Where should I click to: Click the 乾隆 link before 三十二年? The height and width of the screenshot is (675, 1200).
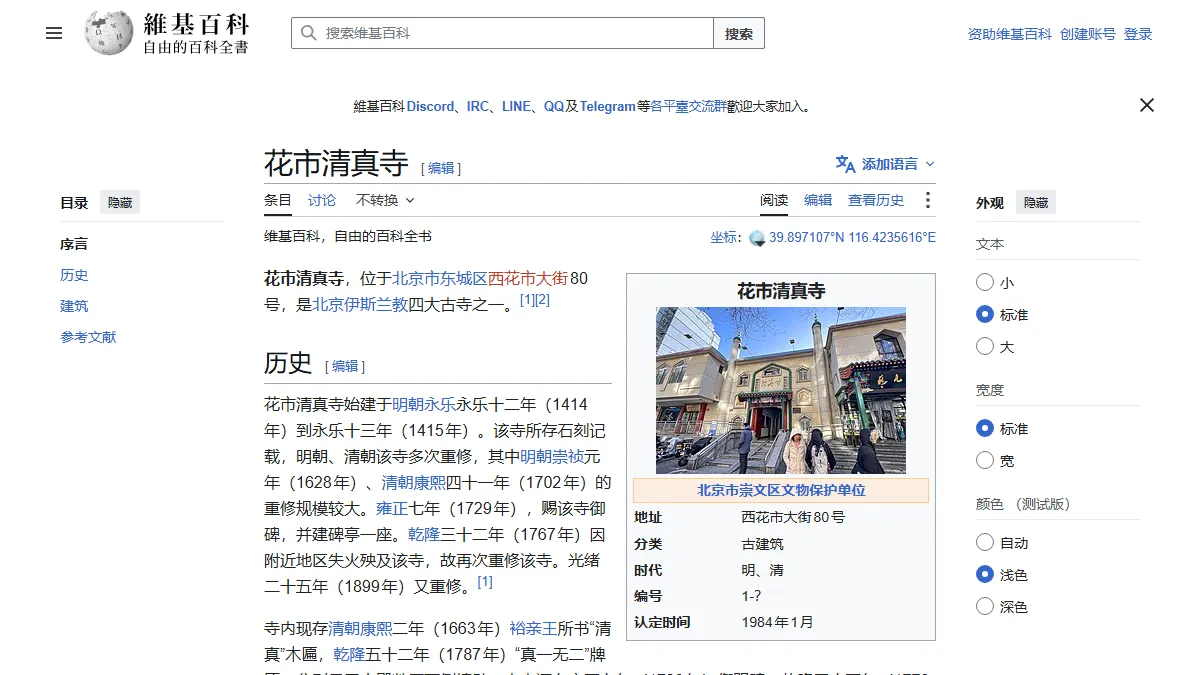coord(424,534)
